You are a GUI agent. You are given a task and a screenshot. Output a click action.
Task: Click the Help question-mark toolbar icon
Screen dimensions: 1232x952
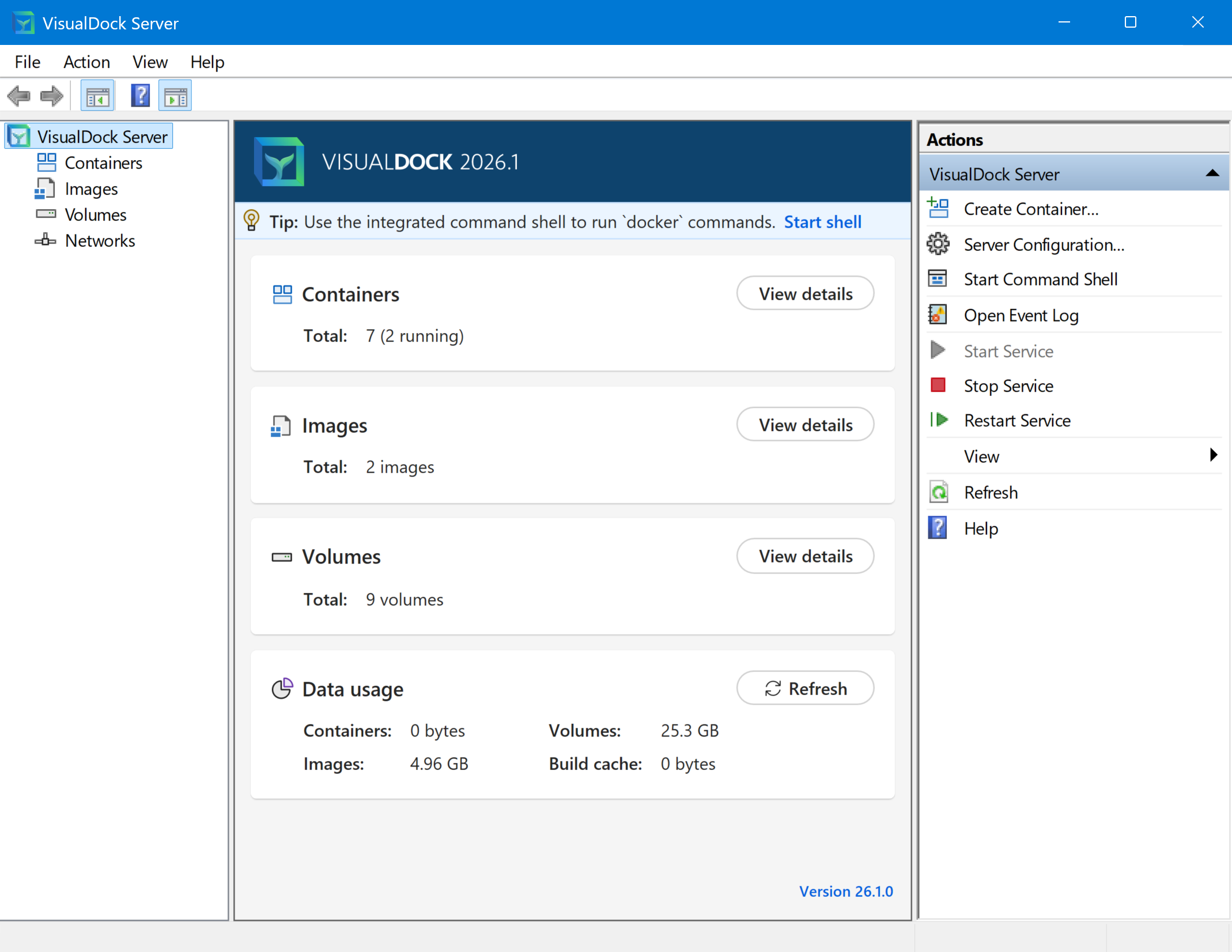tap(140, 96)
